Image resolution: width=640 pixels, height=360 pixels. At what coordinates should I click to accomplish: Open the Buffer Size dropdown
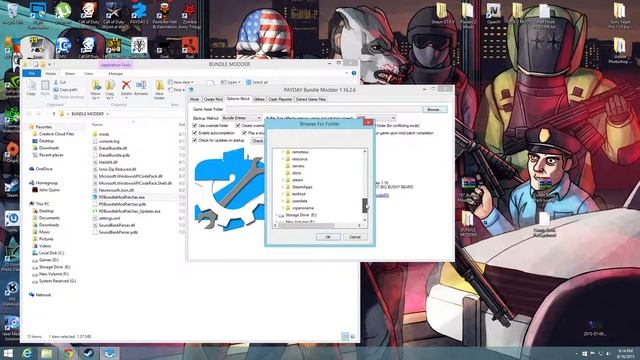pyautogui.click(x=376, y=118)
